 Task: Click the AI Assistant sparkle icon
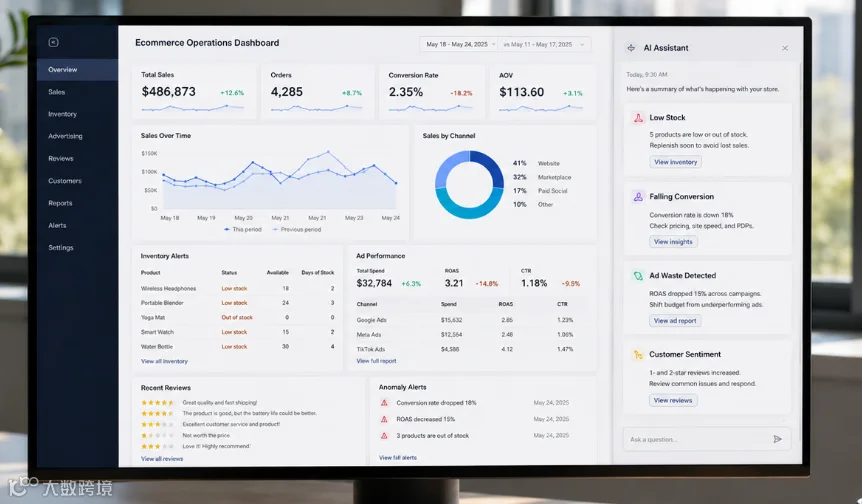pos(631,48)
